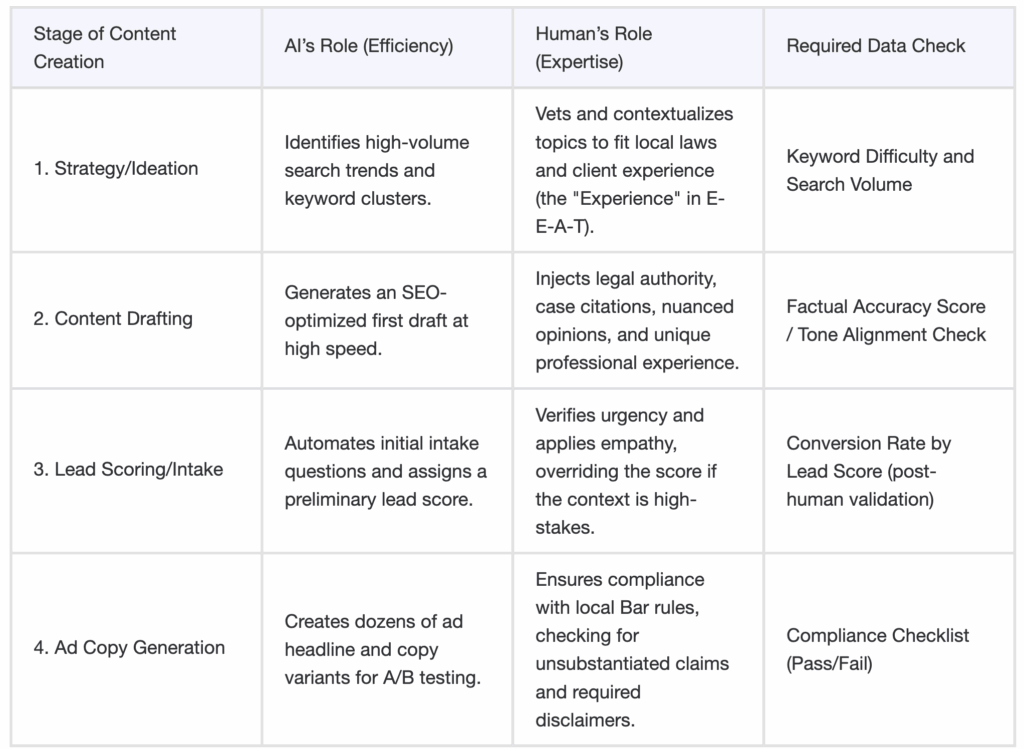Image resolution: width=1024 pixels, height=749 pixels.
Task: Select the "Compliance Checklist (Pass/Fail)" cell
Action: click(x=878, y=648)
